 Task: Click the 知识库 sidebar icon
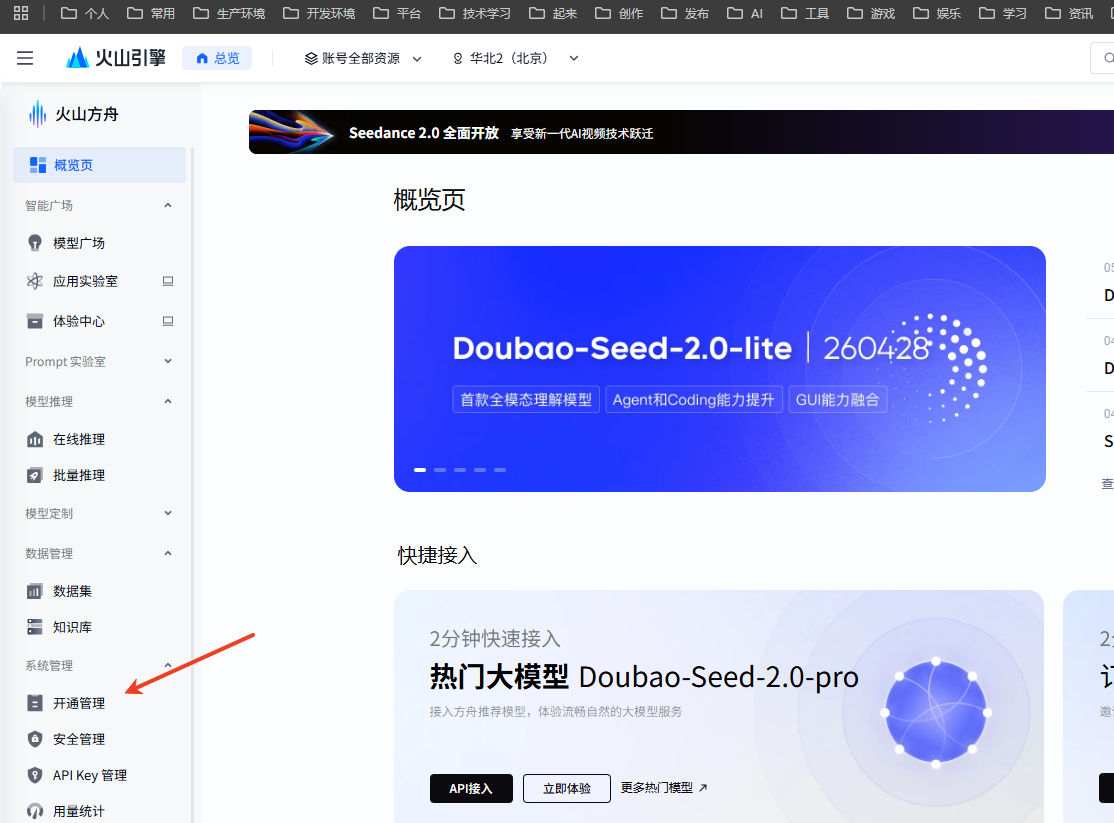pos(35,627)
